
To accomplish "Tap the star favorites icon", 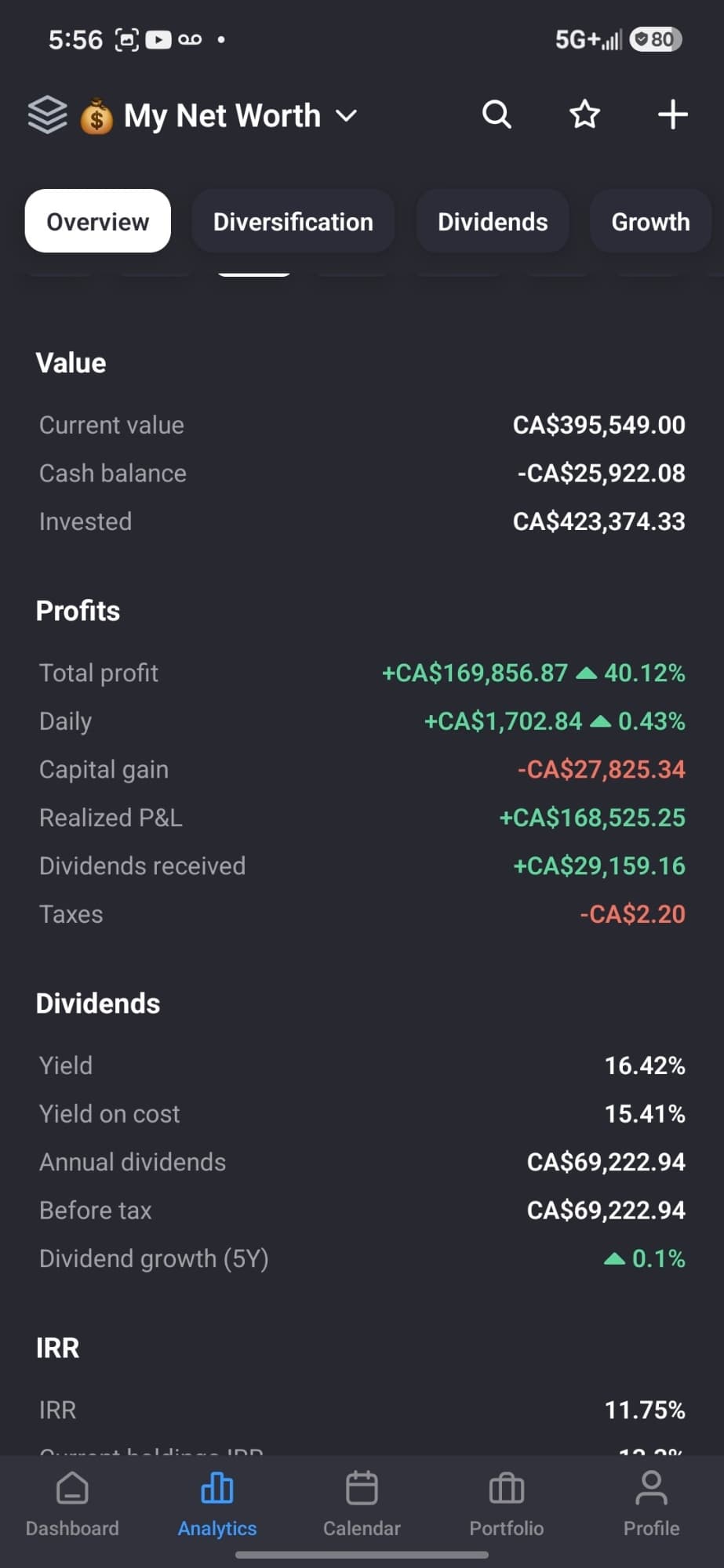I will [x=584, y=114].
